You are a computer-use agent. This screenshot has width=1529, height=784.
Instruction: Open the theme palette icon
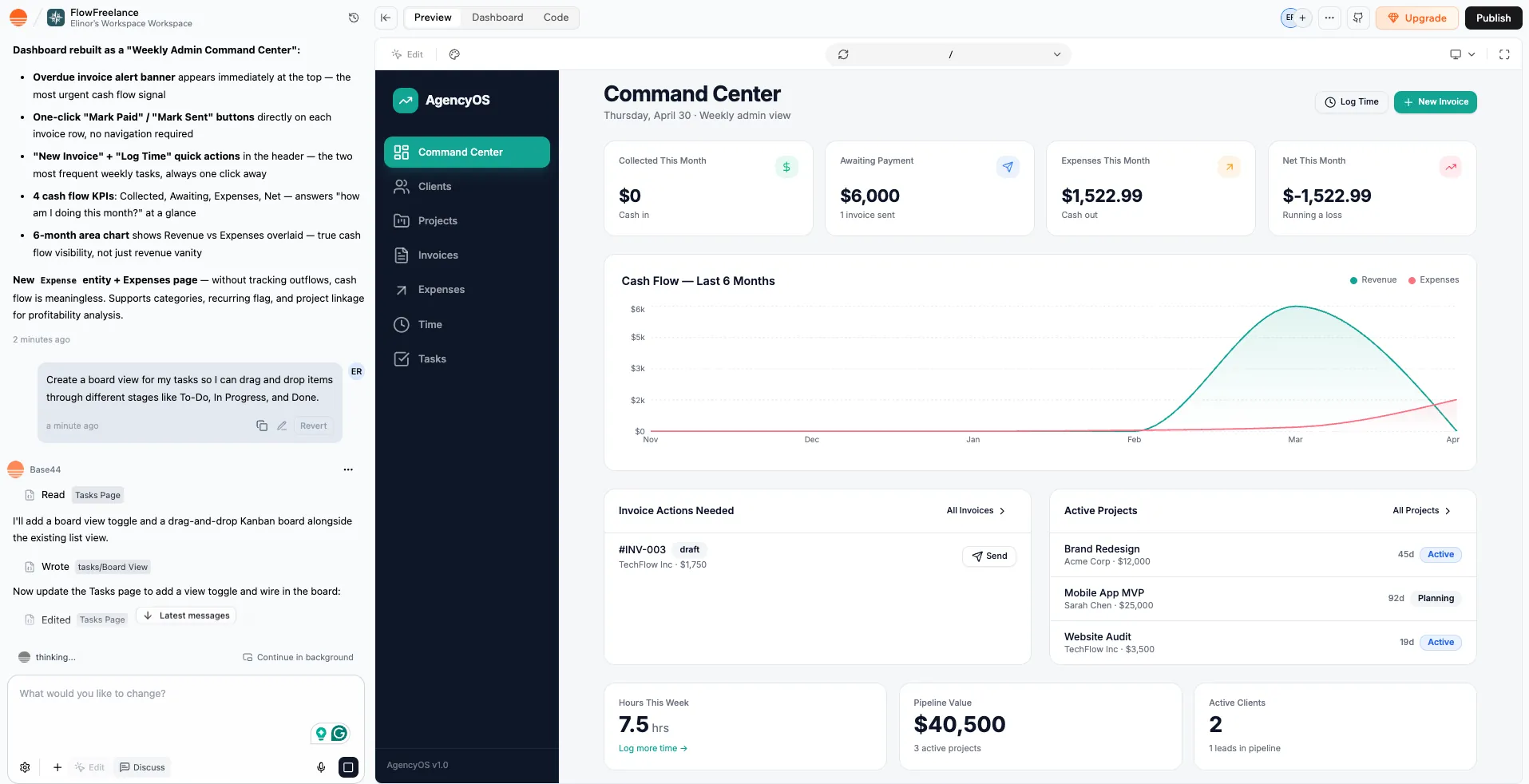coord(454,54)
